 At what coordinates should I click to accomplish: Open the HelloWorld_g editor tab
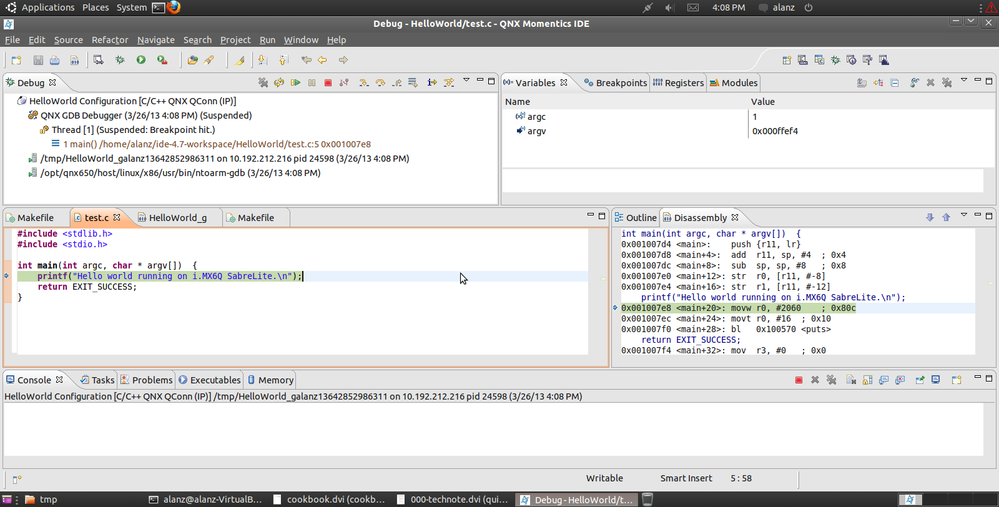(173, 218)
